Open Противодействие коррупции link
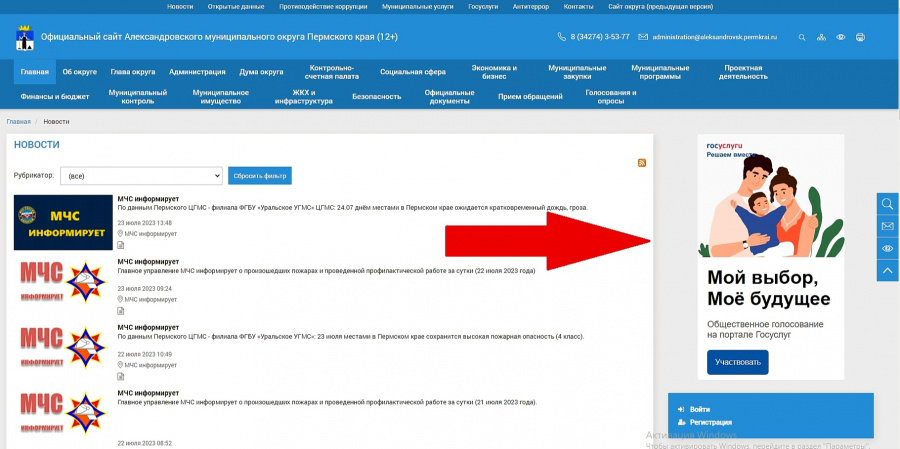This screenshot has width=900, height=449. pyautogui.click(x=323, y=7)
